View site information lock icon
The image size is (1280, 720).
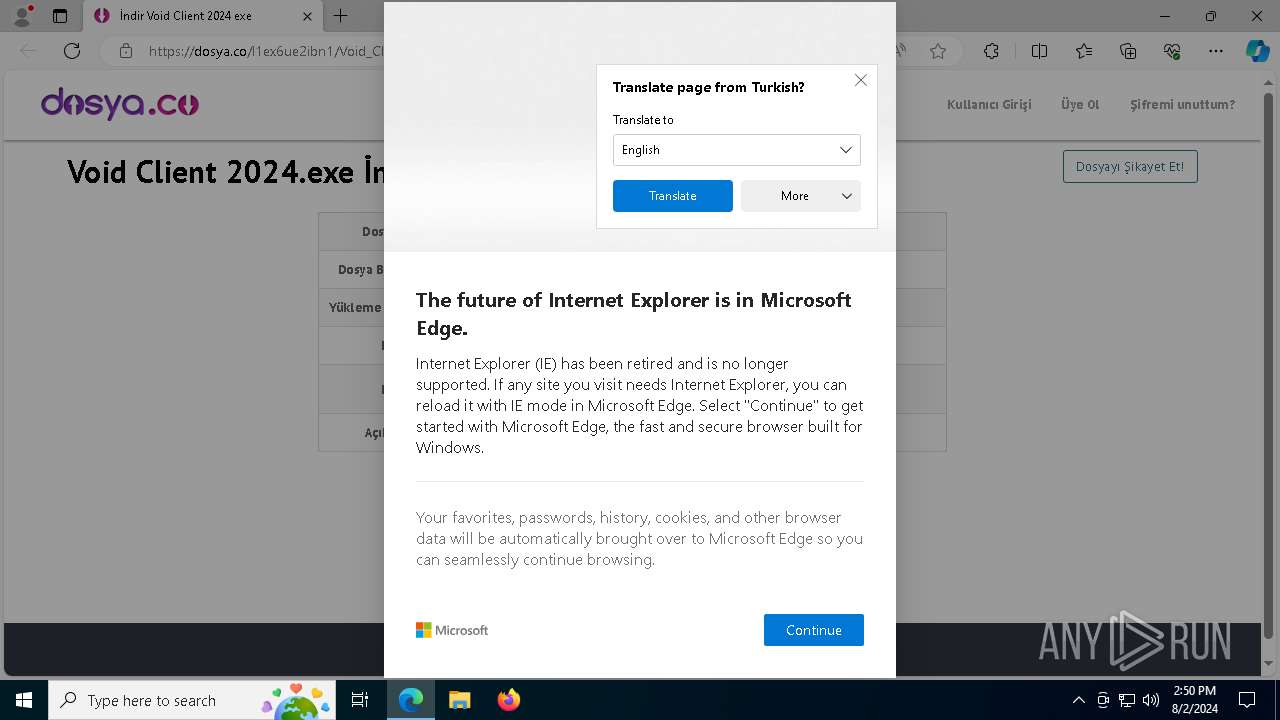[x=125, y=51]
